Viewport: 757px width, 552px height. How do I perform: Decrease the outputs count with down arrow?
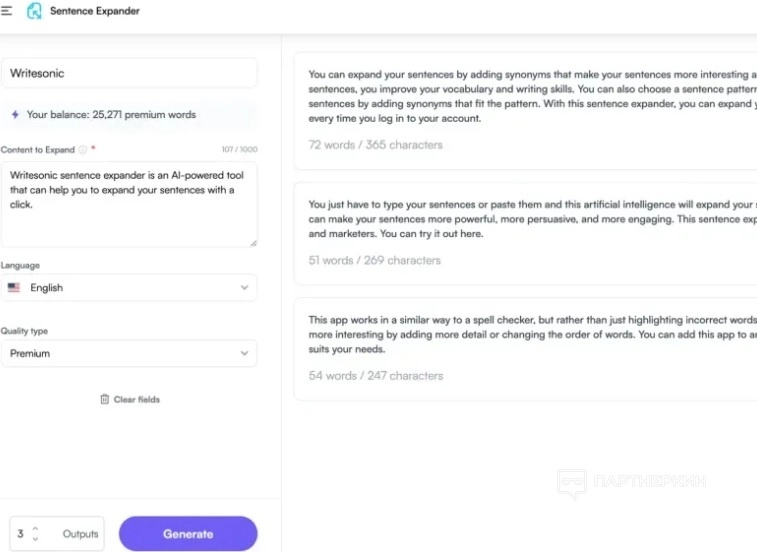point(35,539)
